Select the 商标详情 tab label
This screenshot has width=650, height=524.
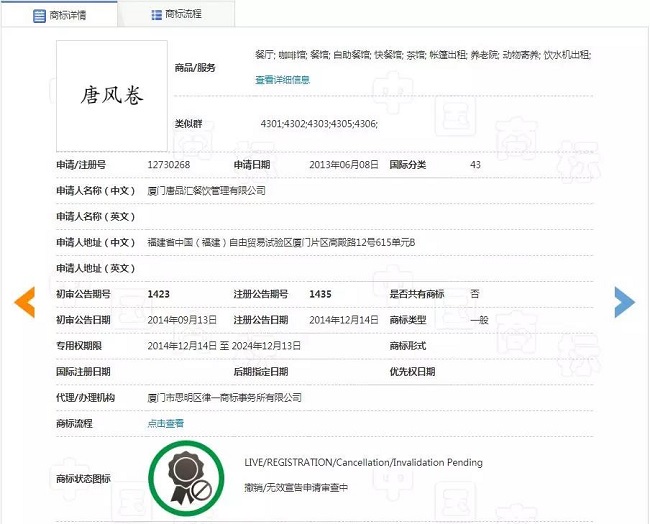coord(68,15)
